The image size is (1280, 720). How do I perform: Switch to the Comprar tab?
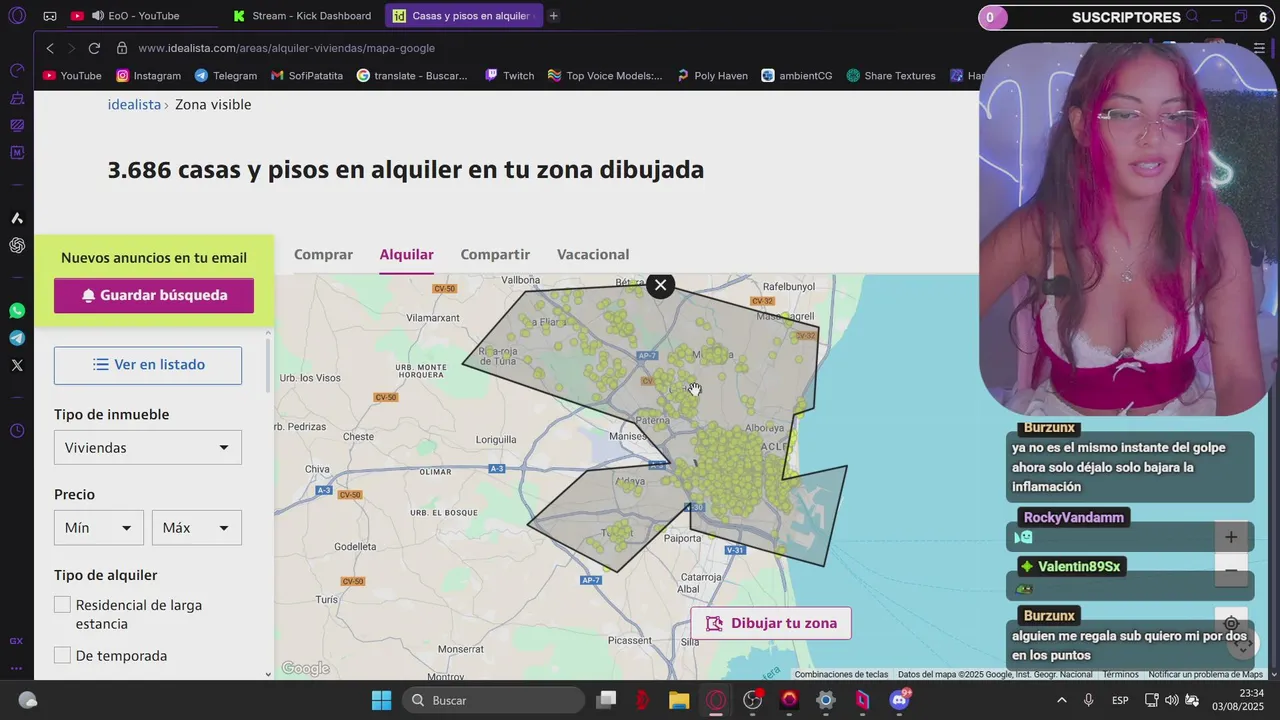click(x=323, y=254)
